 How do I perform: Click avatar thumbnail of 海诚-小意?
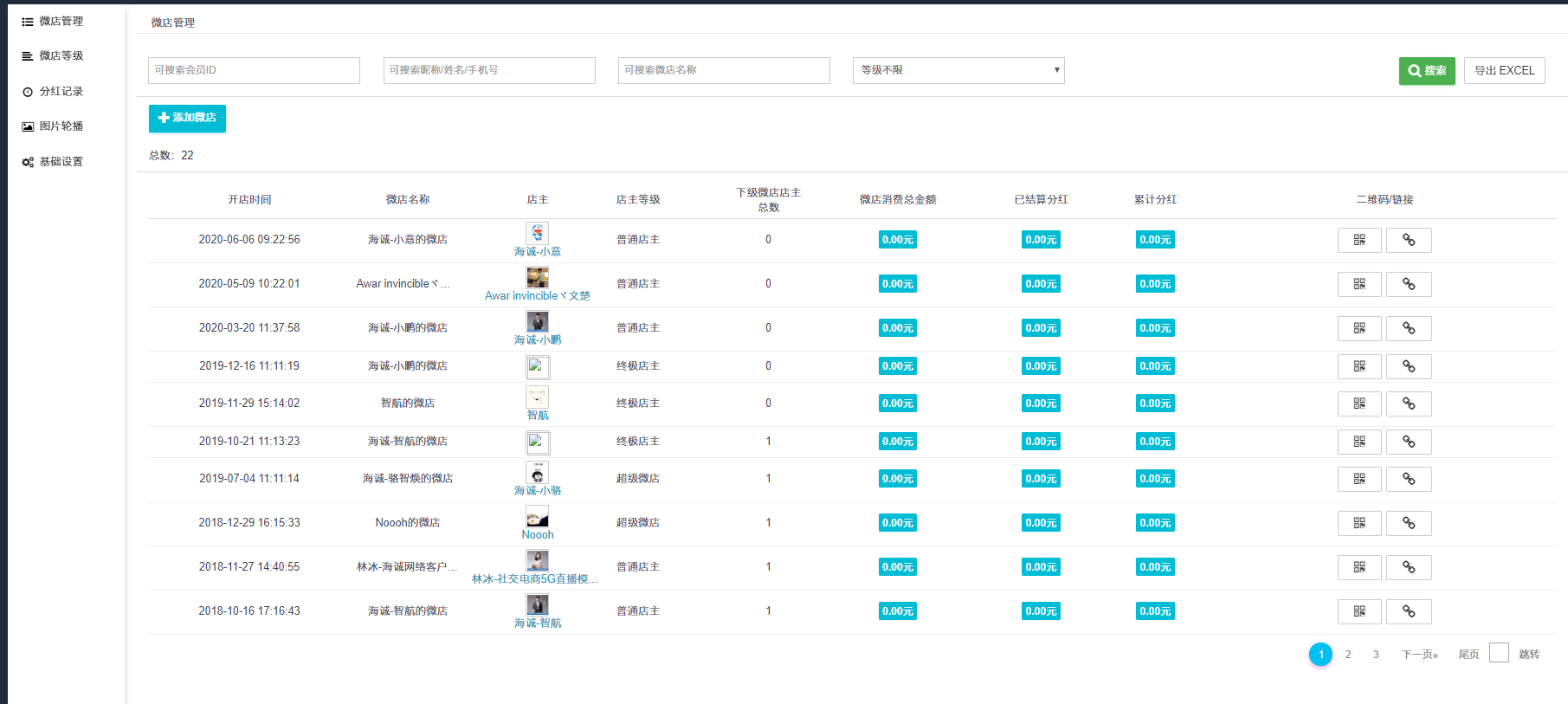[x=538, y=233]
